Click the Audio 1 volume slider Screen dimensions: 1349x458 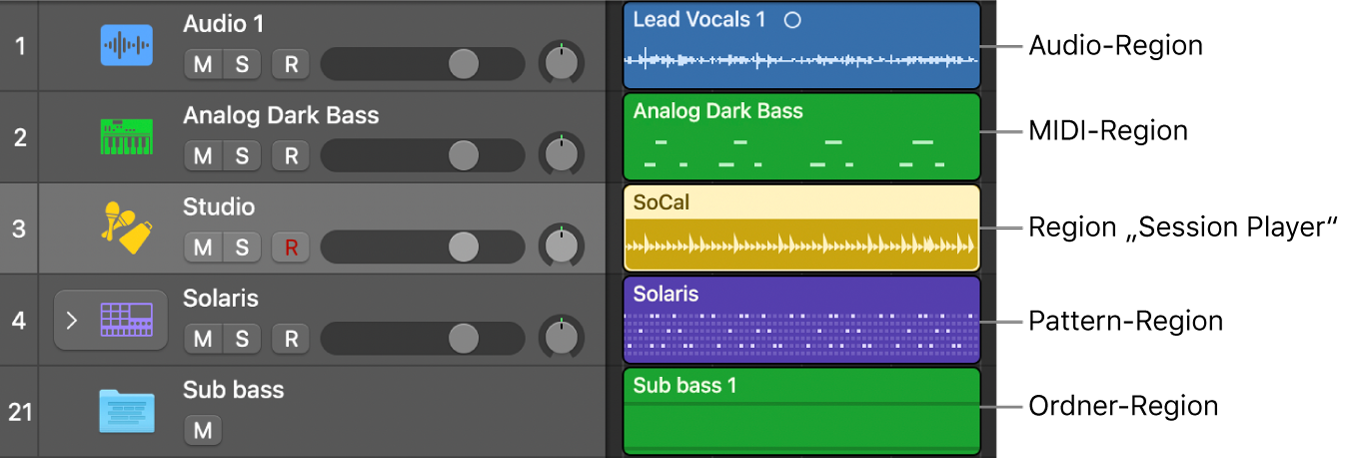click(422, 65)
